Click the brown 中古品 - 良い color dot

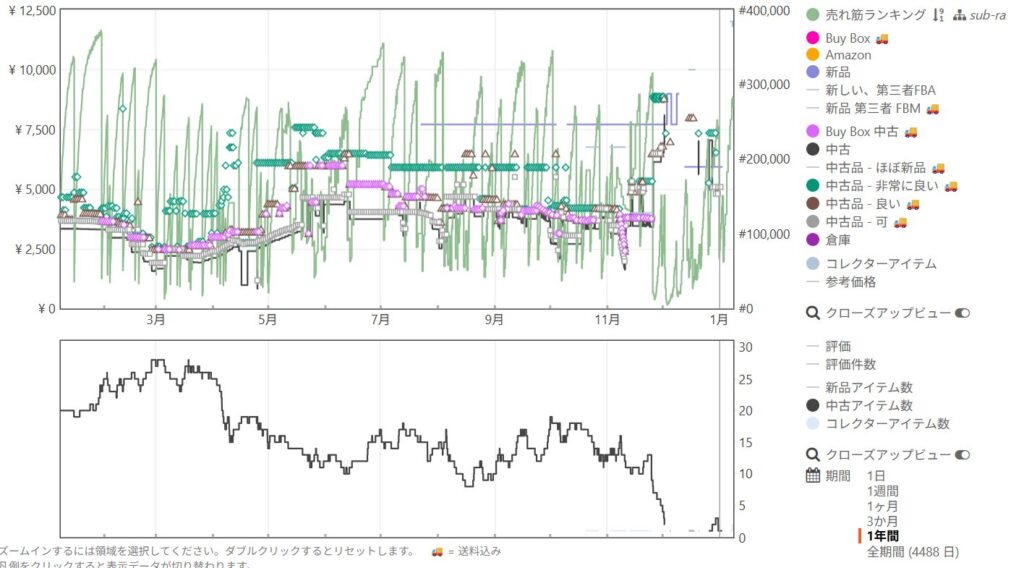(x=813, y=203)
